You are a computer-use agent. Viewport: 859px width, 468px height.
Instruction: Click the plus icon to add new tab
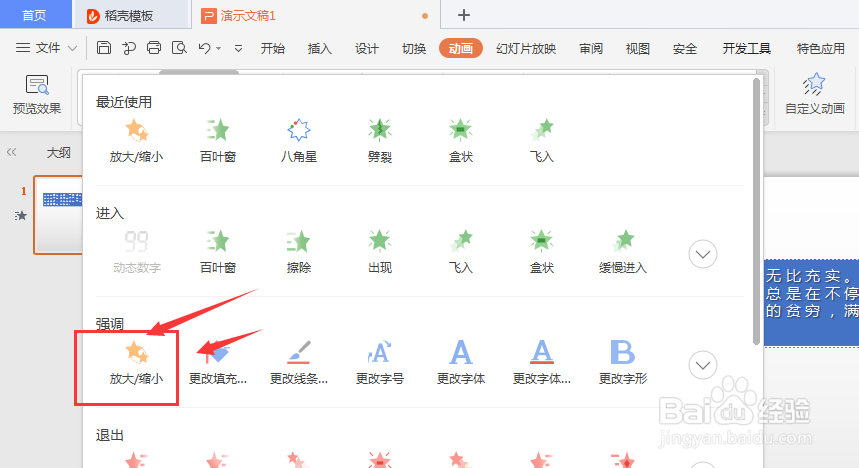pyautogui.click(x=463, y=15)
